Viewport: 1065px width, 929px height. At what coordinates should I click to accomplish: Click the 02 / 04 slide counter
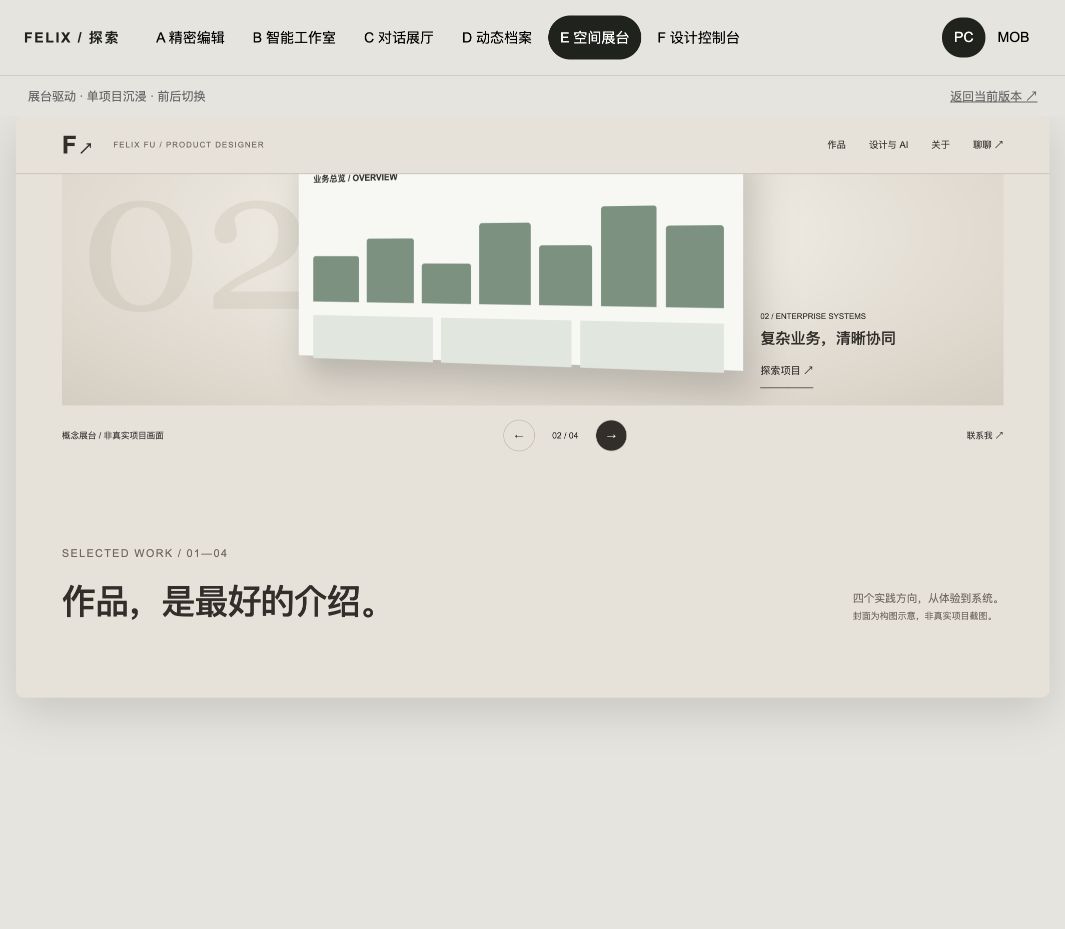point(565,435)
